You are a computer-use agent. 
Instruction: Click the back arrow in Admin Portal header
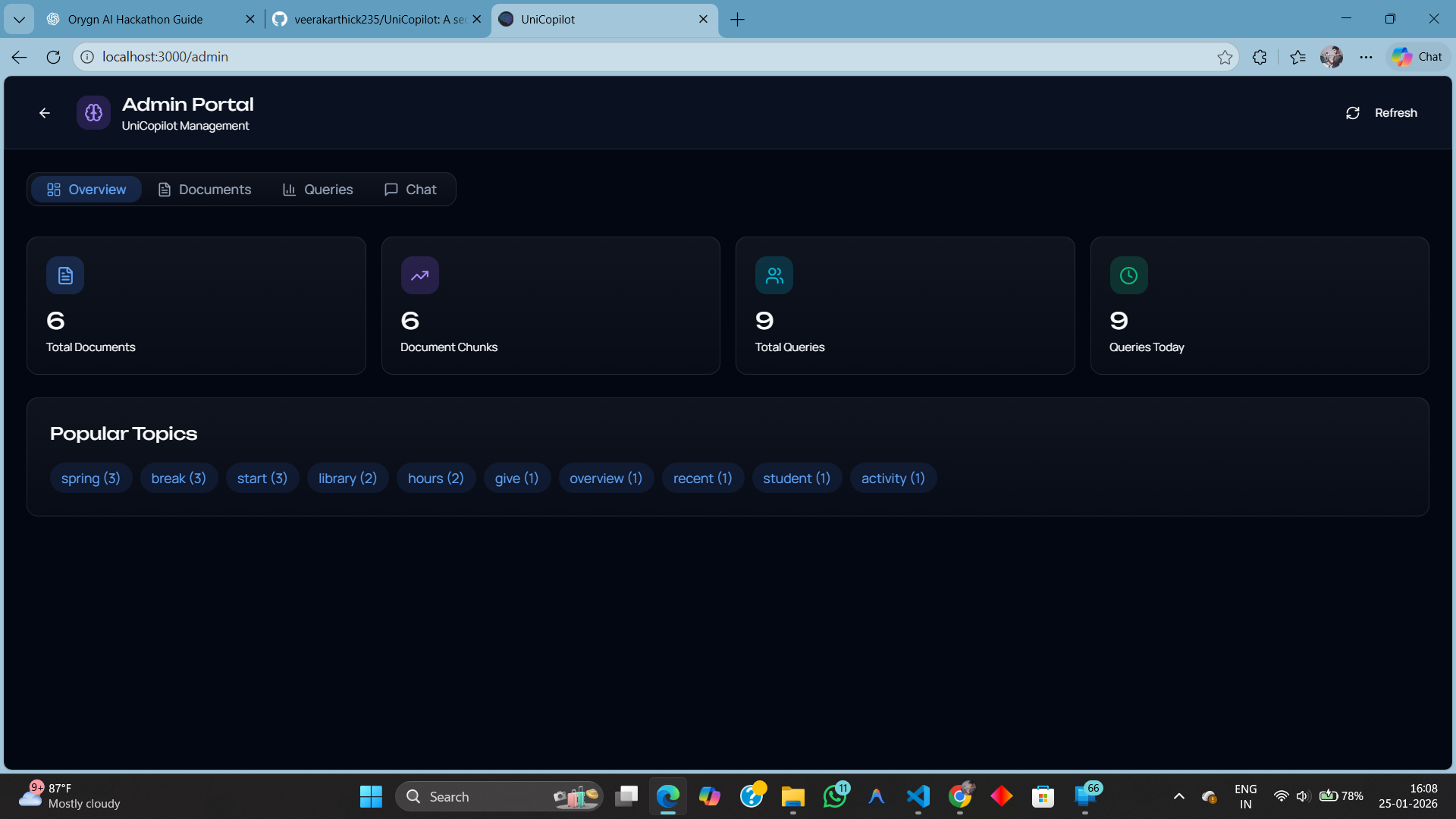click(x=45, y=113)
